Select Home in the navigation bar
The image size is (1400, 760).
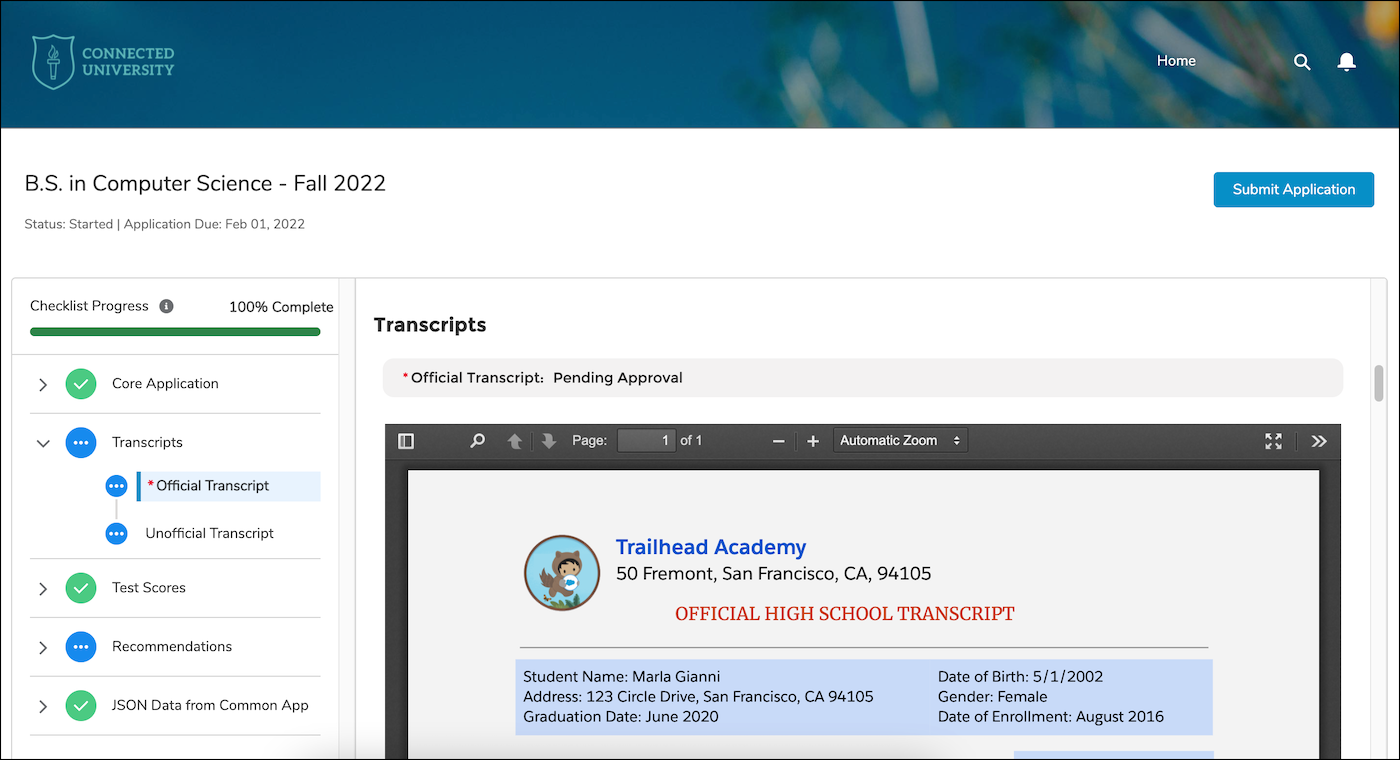point(1176,60)
